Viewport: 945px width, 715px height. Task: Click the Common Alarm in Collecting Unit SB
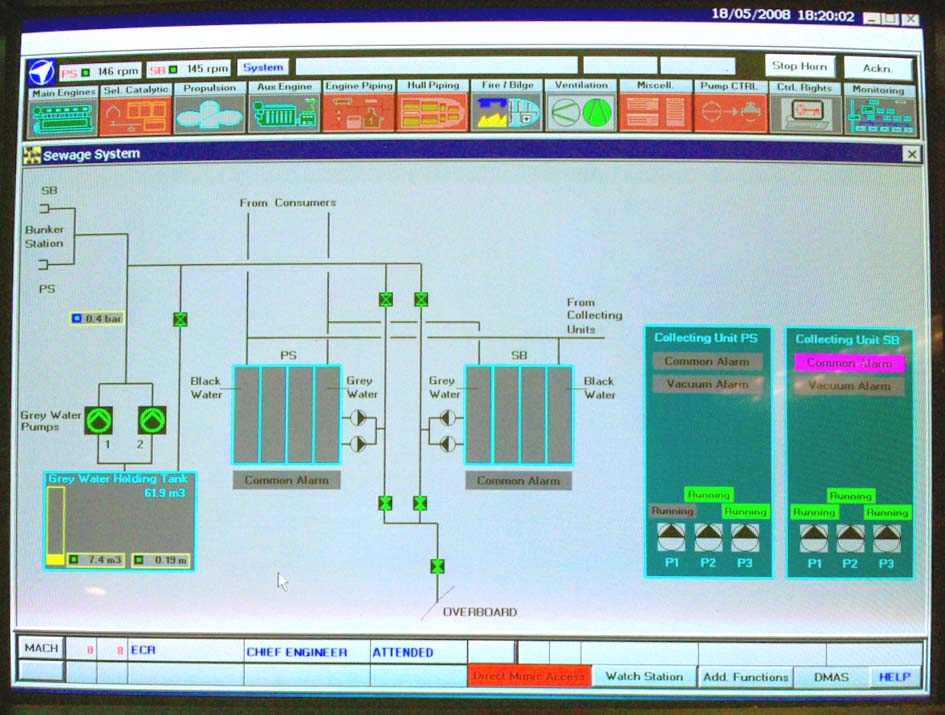point(849,363)
